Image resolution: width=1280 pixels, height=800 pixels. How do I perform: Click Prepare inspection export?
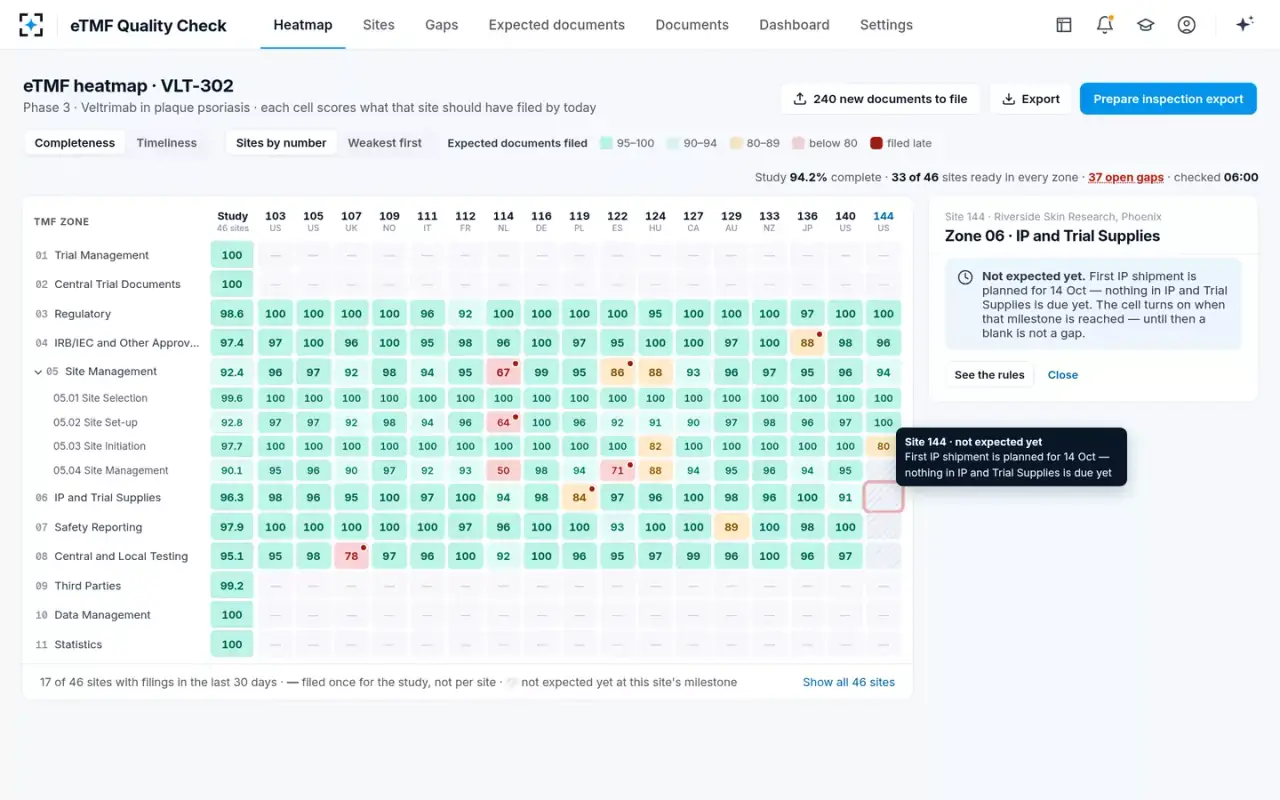coord(1168,99)
